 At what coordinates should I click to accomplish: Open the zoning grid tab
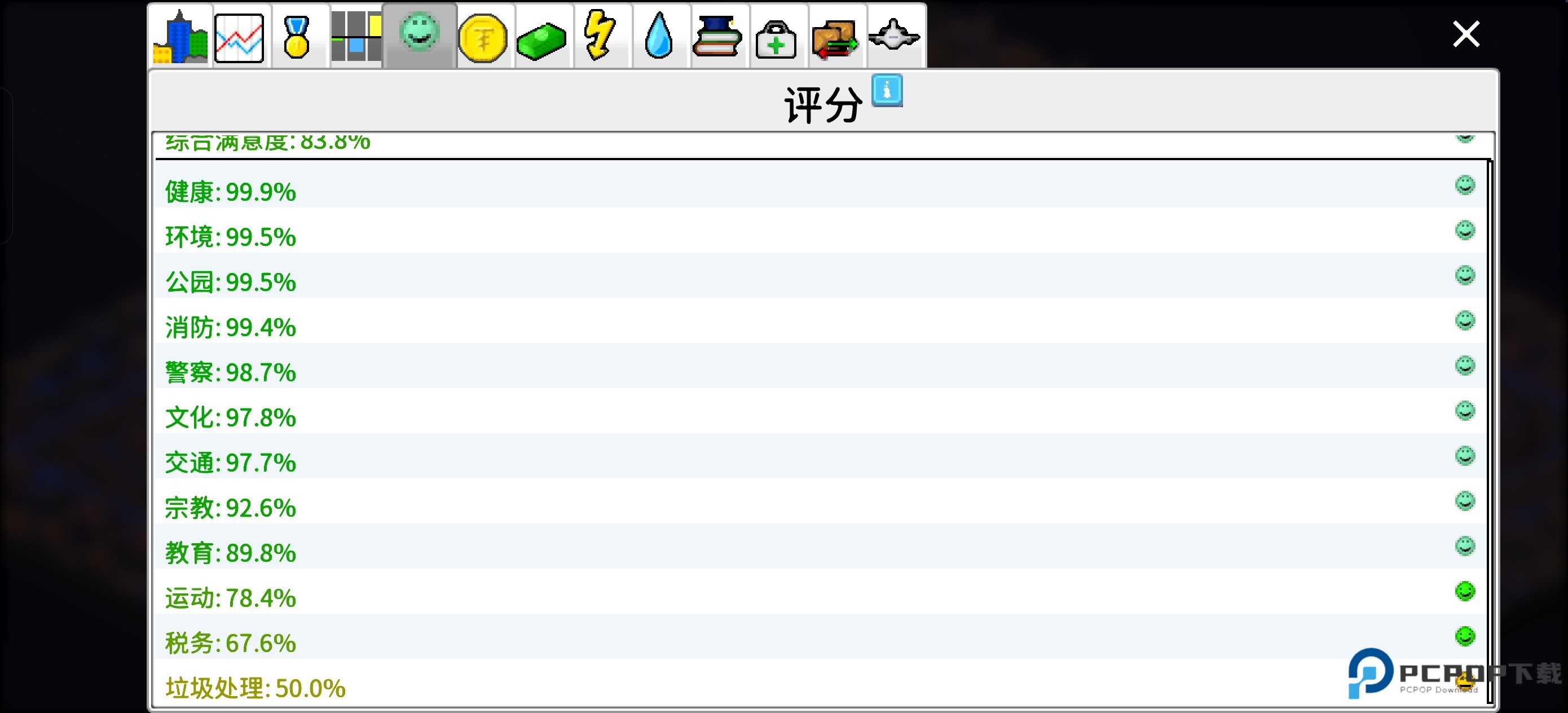click(356, 37)
